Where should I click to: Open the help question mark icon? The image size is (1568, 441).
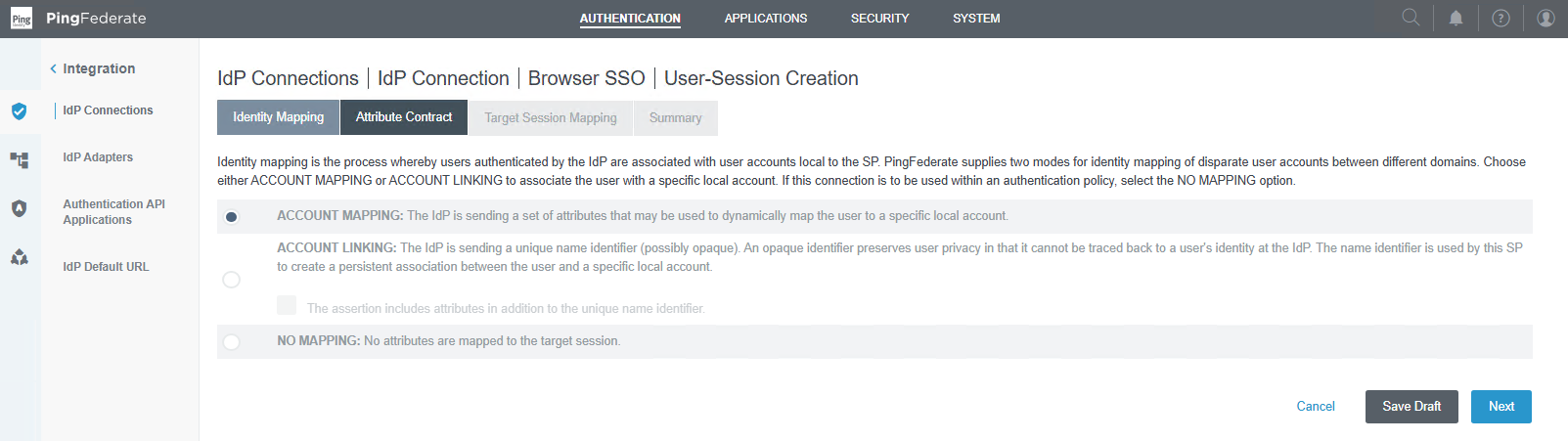click(x=1501, y=18)
